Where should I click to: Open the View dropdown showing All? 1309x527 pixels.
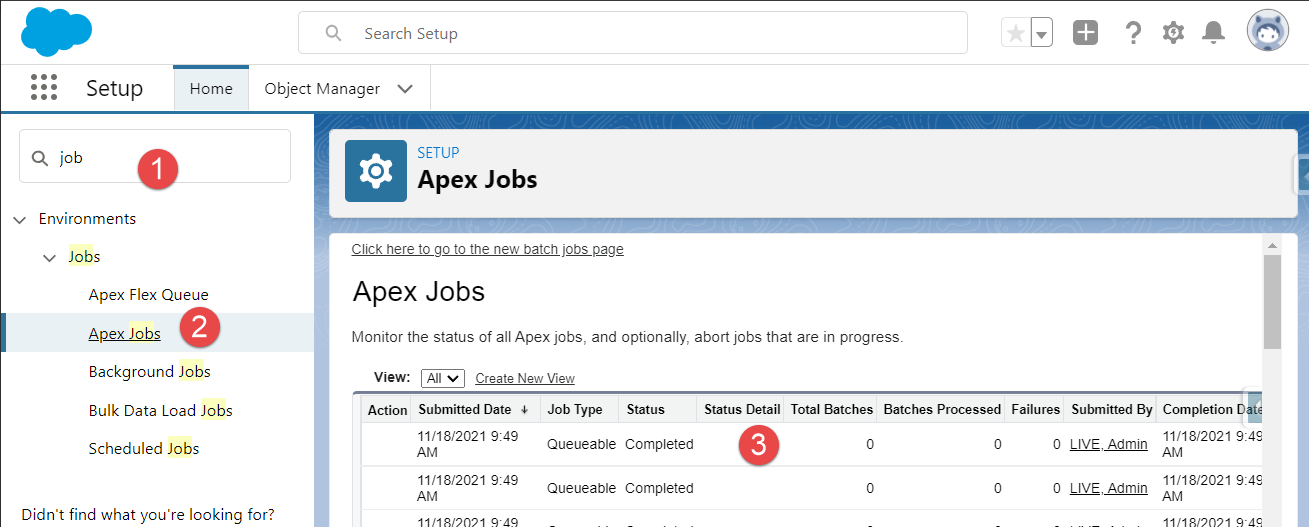[443, 378]
